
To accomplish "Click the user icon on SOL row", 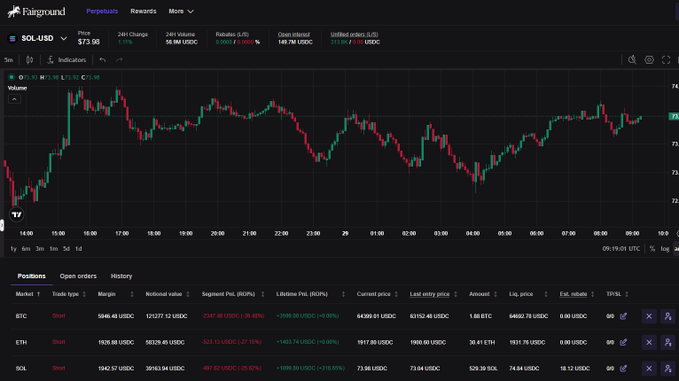I will (668, 368).
